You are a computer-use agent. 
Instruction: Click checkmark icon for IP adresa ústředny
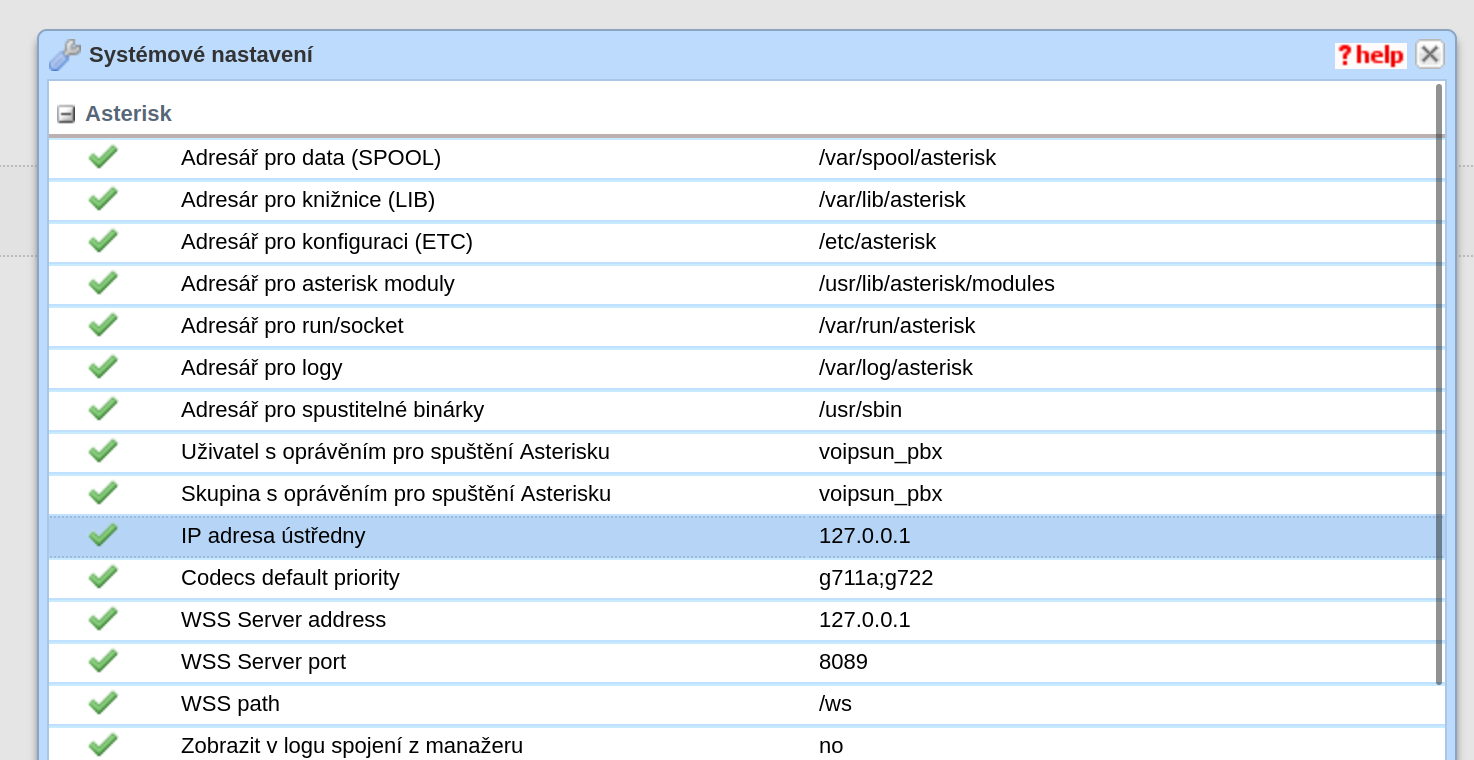click(x=103, y=535)
